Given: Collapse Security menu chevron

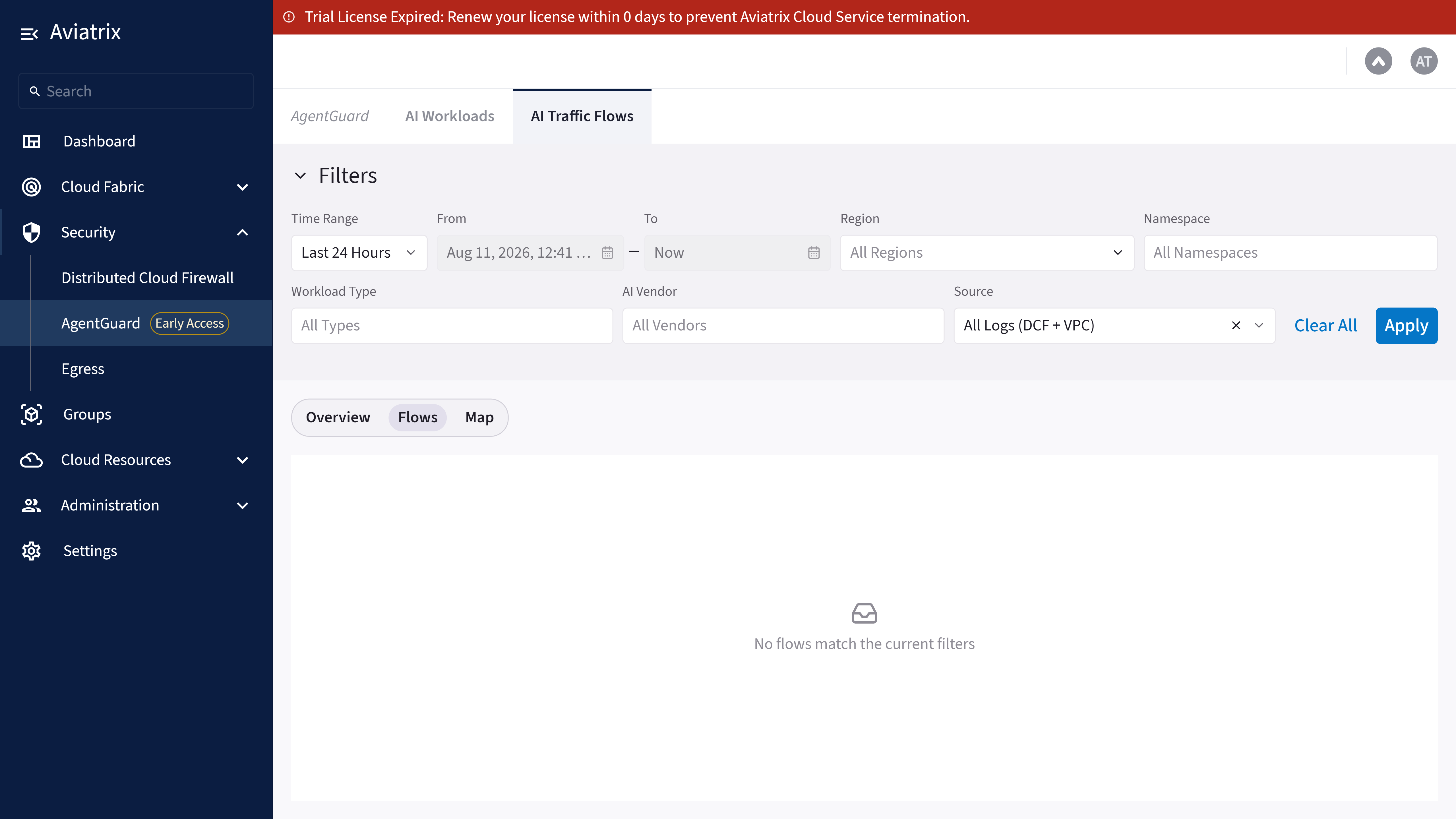Looking at the screenshot, I should (243, 232).
